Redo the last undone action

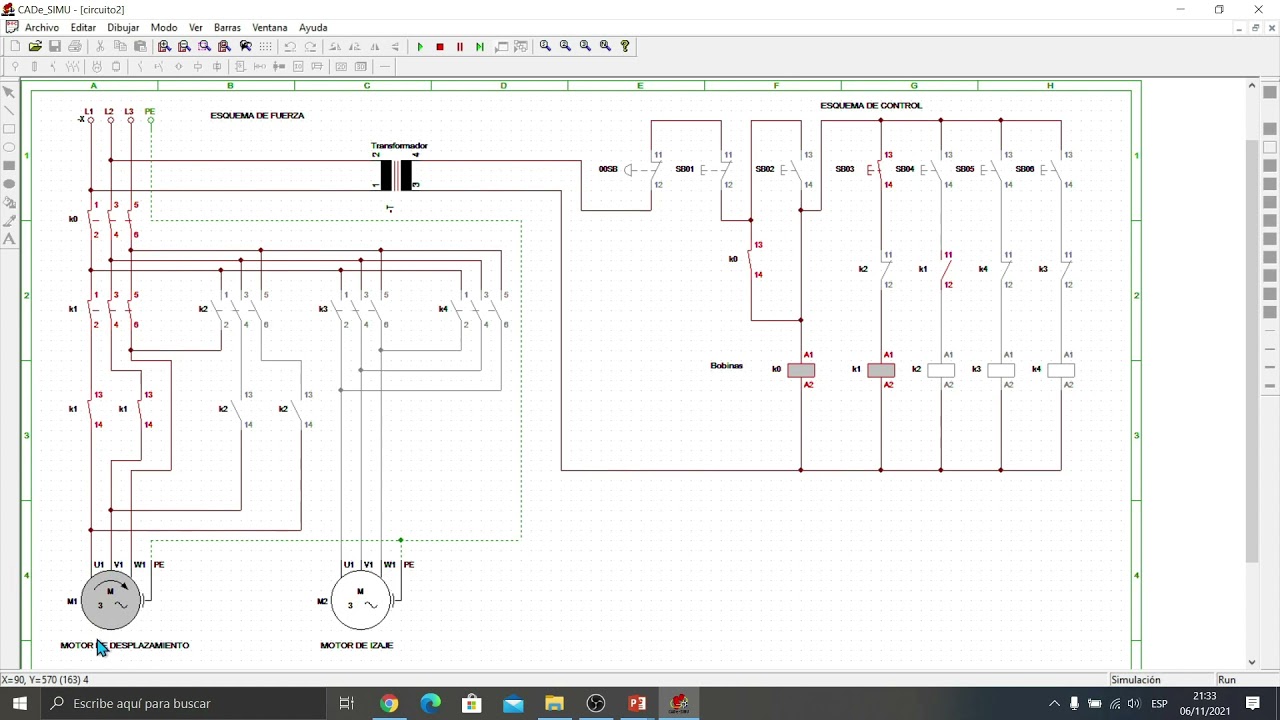click(310, 46)
